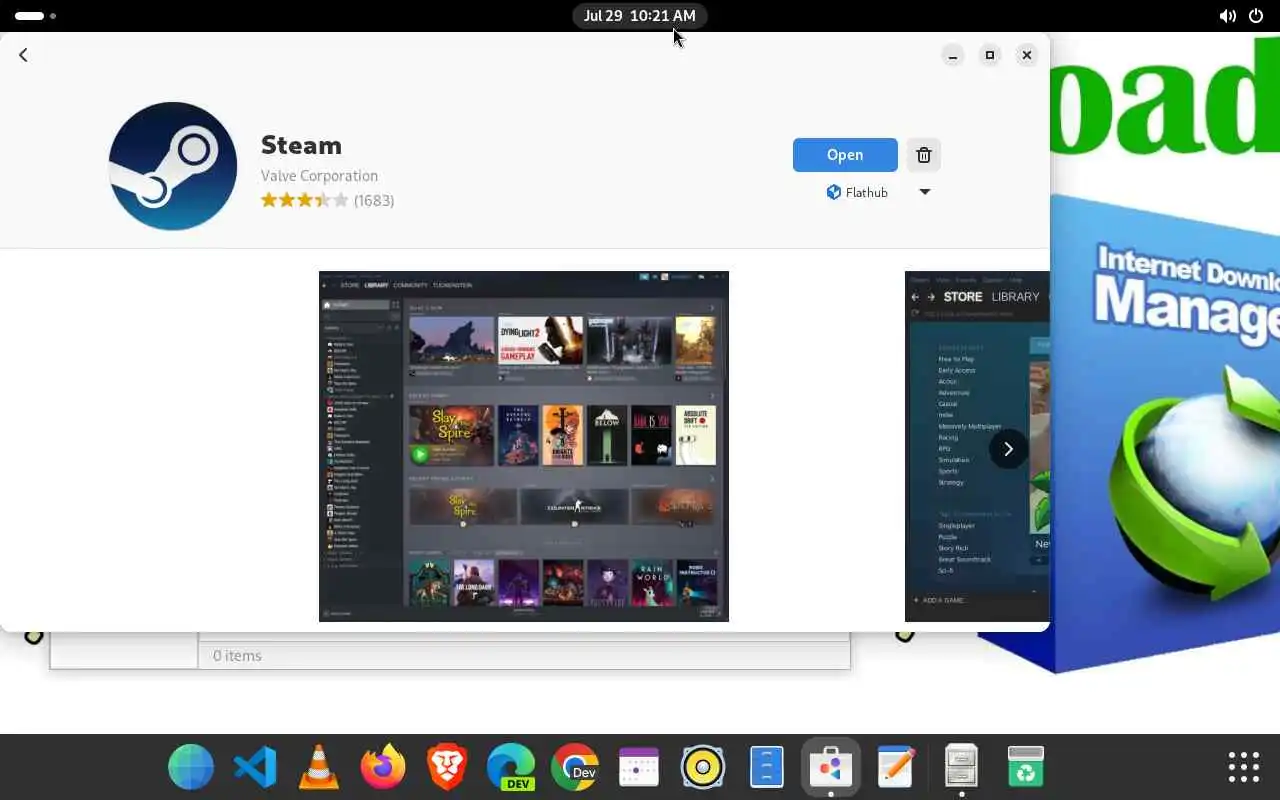Image resolution: width=1280 pixels, height=800 pixels.
Task: Launch Rhythmbox speaker icon in the dock
Action: [703, 768]
